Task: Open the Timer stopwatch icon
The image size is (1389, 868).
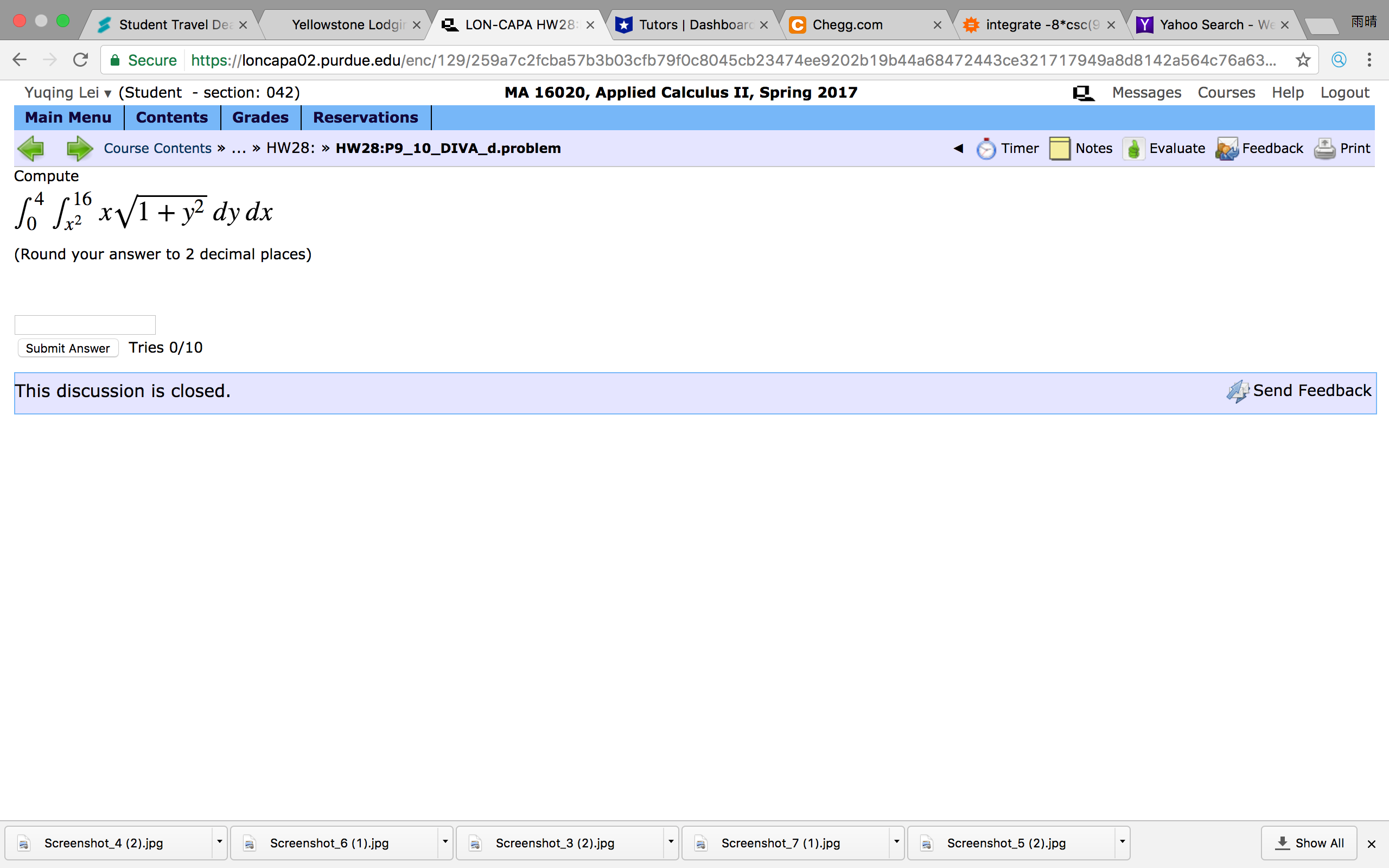Action: point(986,149)
